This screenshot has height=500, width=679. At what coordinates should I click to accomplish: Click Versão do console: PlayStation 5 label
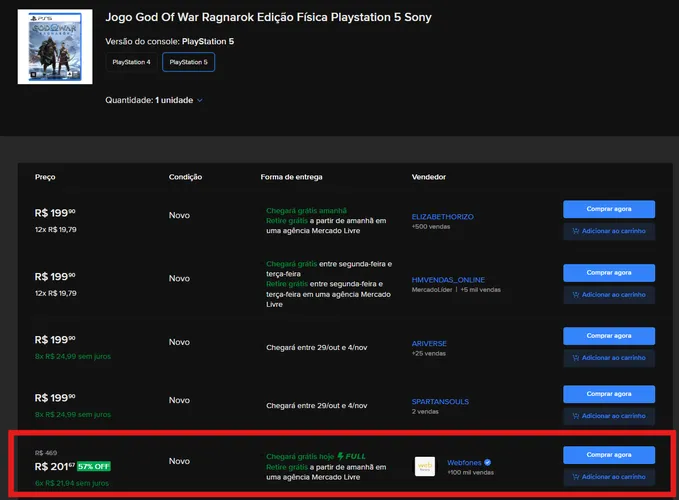point(170,42)
